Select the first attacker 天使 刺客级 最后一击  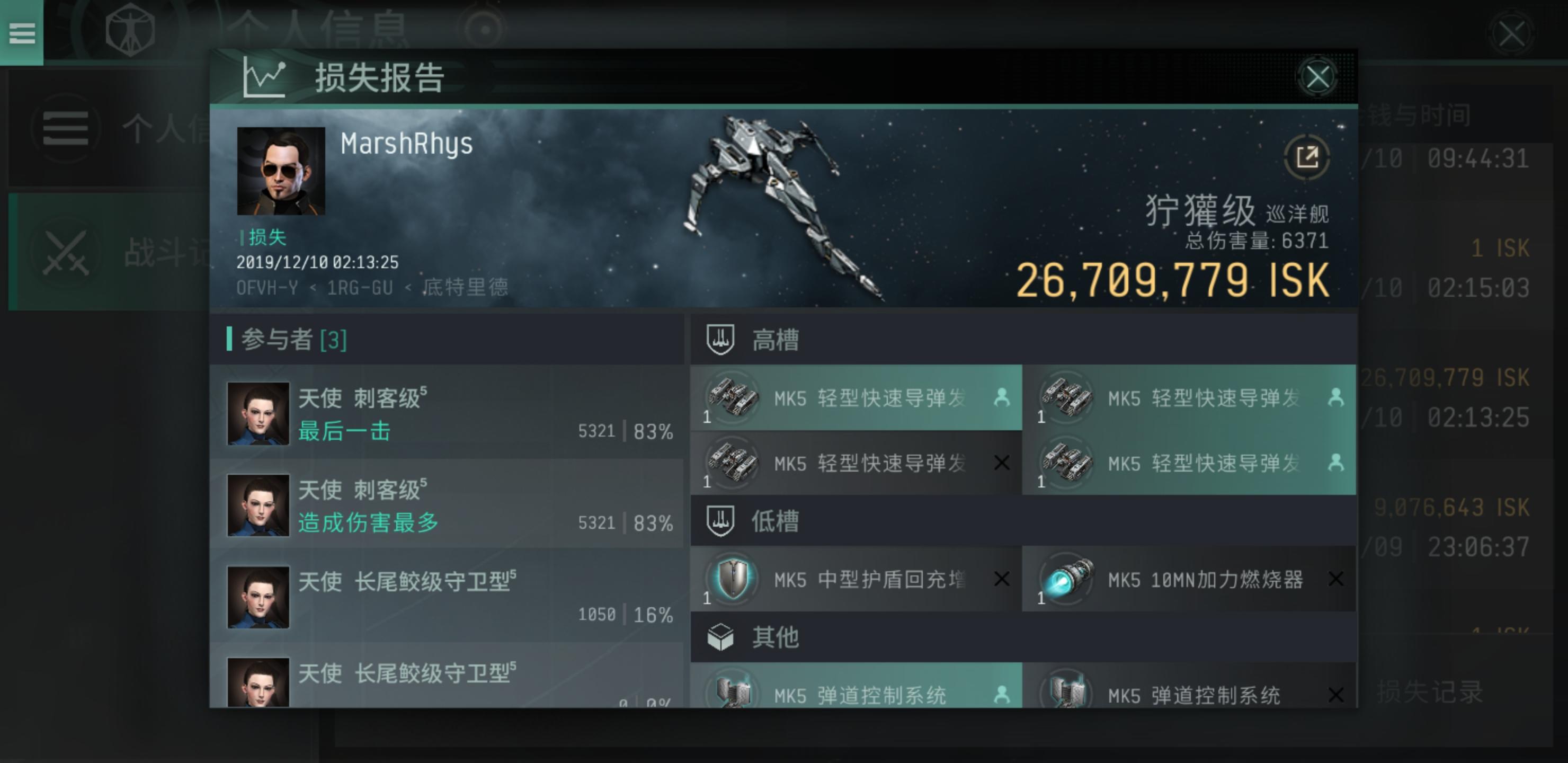[x=448, y=413]
